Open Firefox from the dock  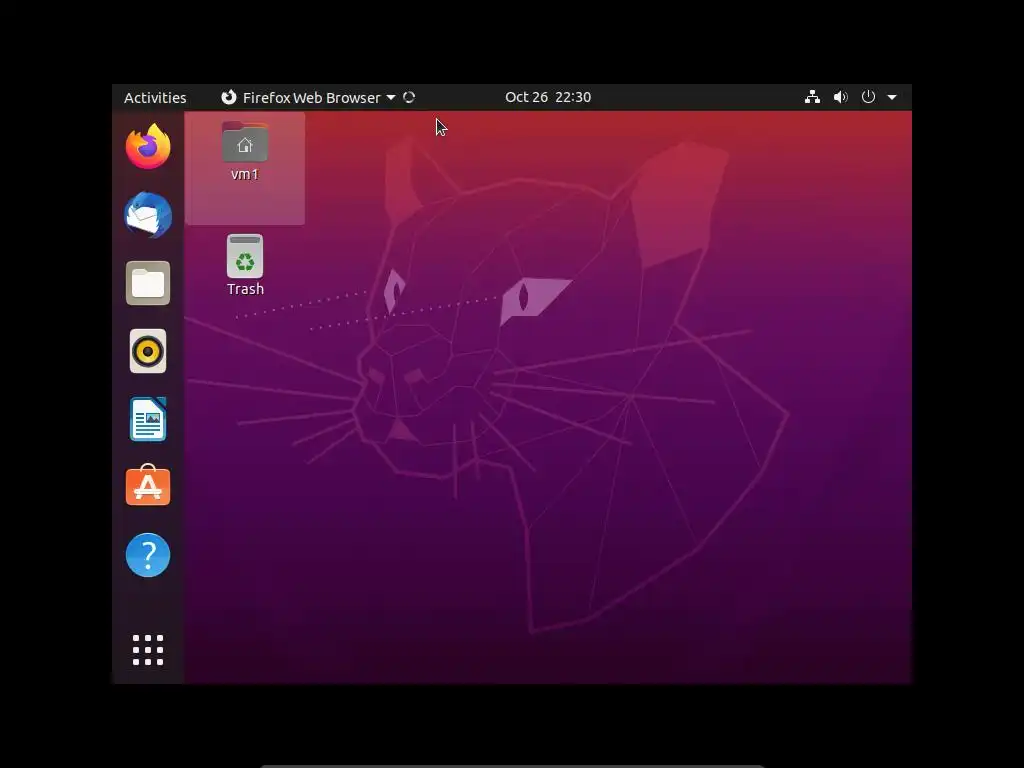148,146
